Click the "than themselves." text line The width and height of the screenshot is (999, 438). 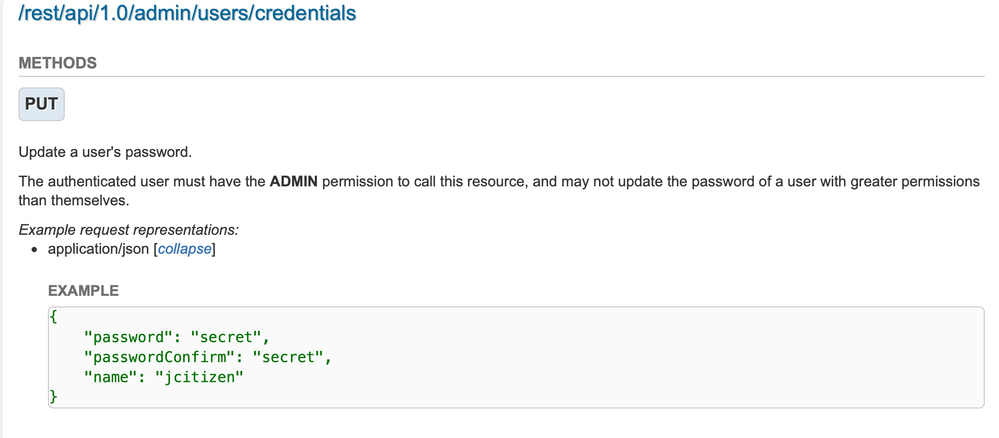pos(74,201)
